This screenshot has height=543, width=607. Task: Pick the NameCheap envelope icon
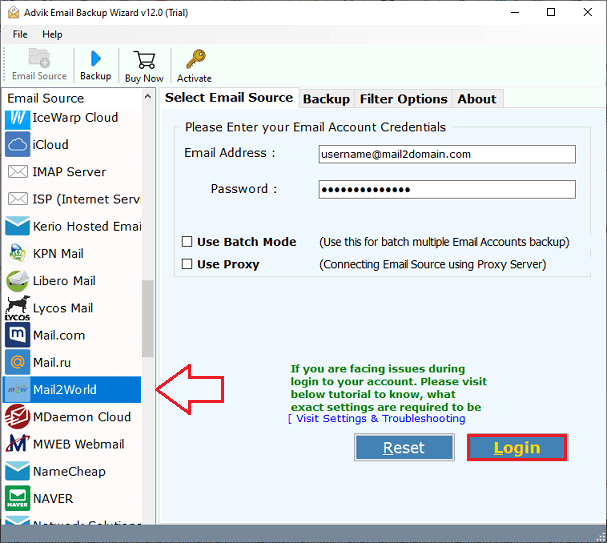(x=17, y=471)
